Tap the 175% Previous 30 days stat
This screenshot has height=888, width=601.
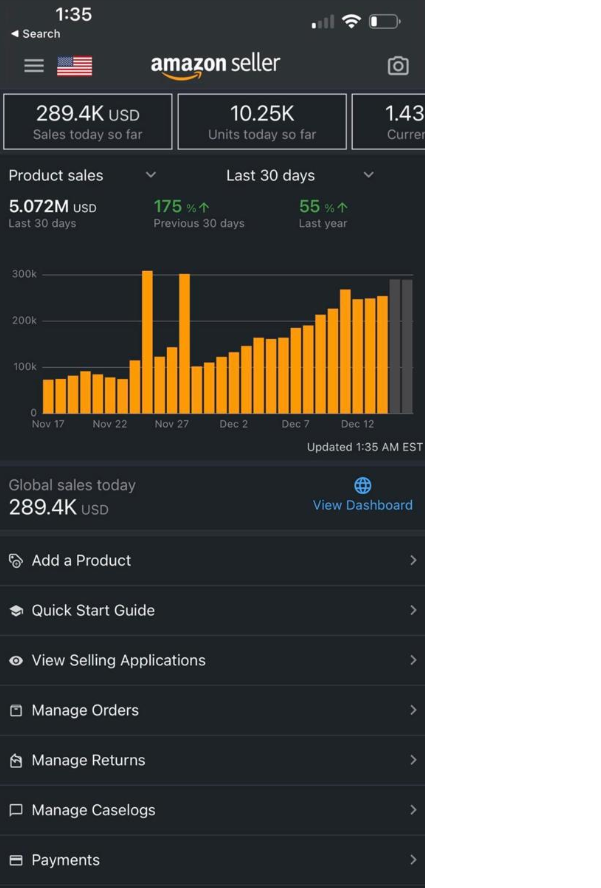point(199,214)
